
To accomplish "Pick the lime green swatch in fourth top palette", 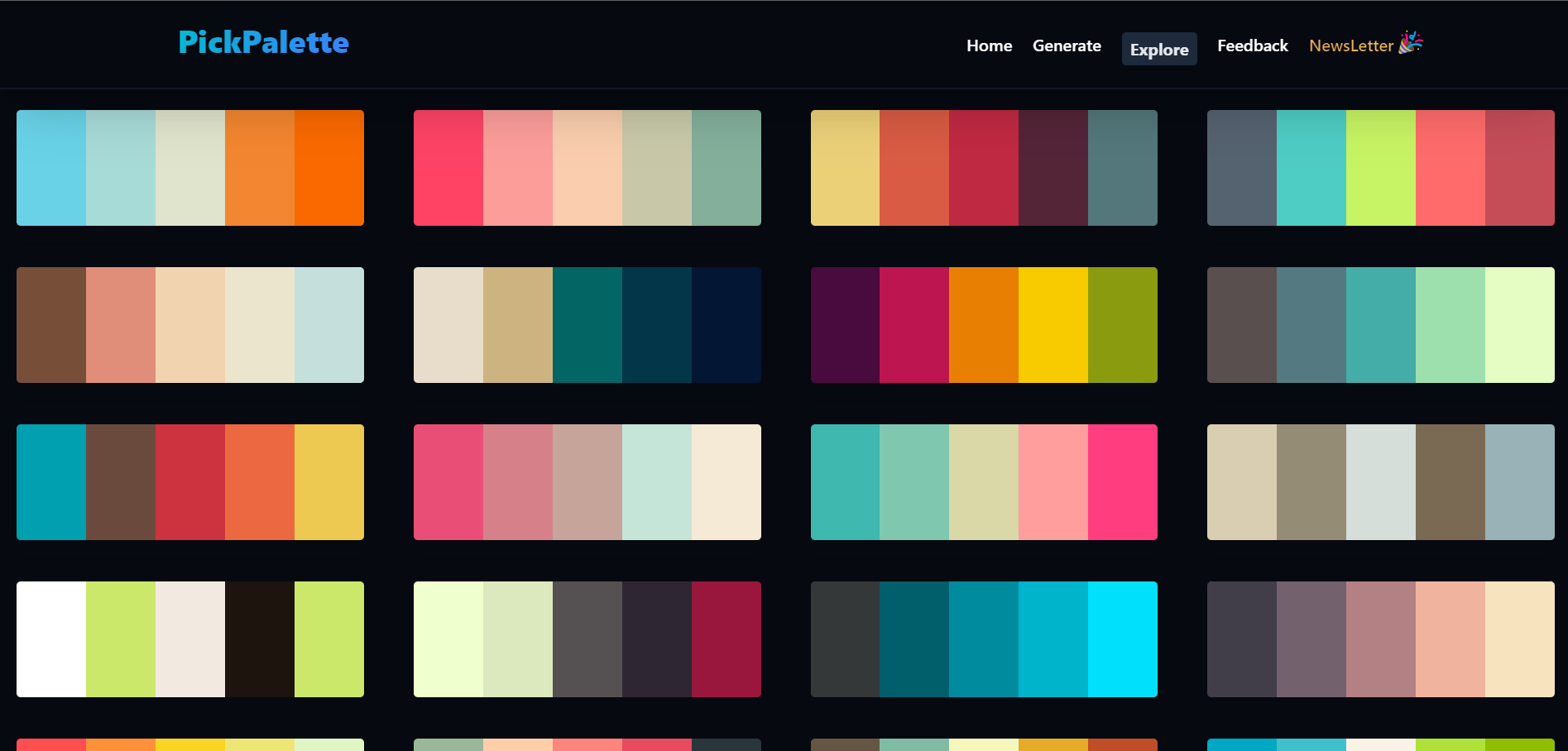I will click(1381, 168).
